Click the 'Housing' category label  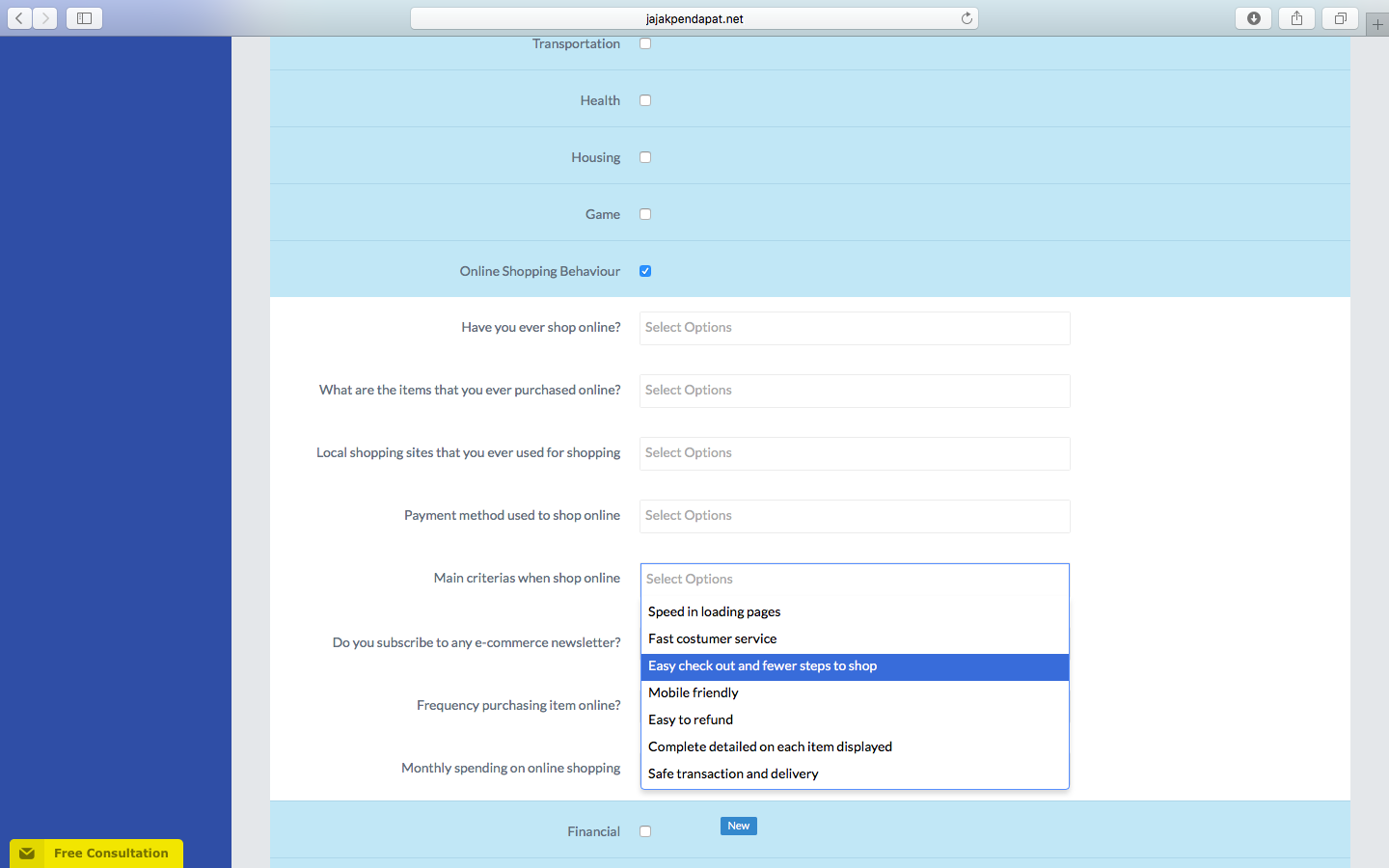click(596, 157)
